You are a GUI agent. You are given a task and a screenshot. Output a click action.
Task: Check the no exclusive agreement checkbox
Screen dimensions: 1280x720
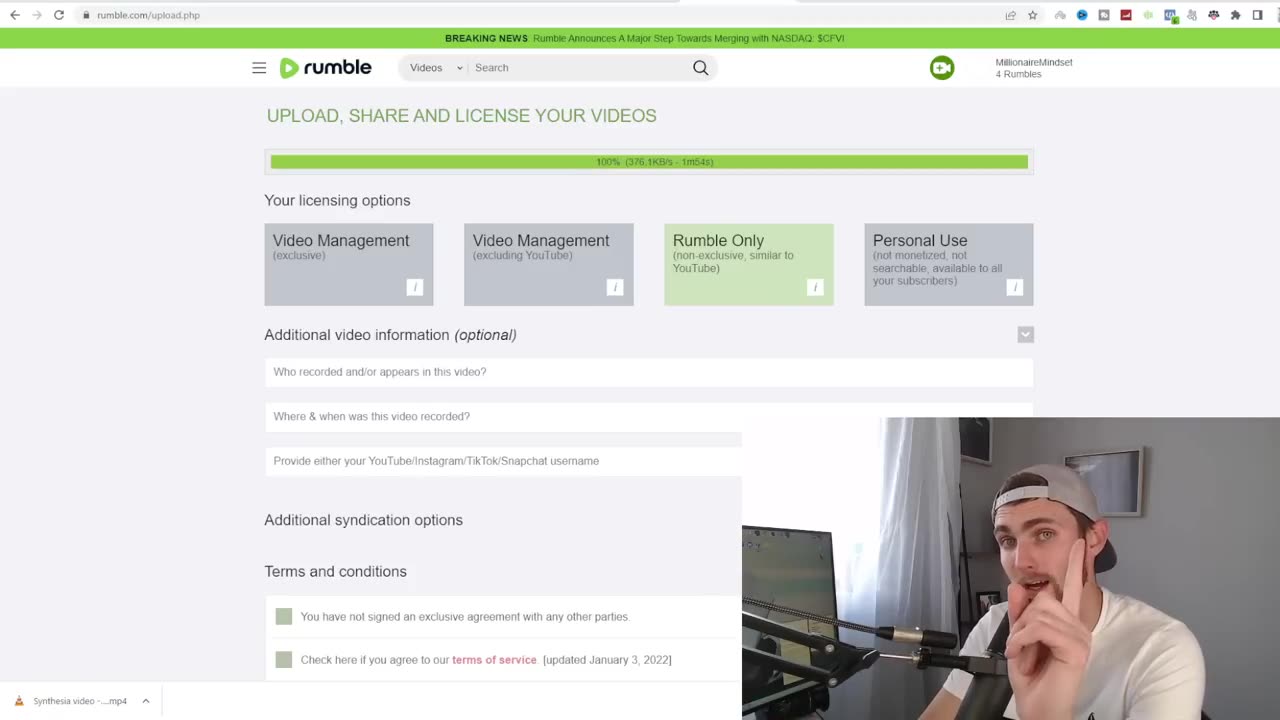point(284,617)
